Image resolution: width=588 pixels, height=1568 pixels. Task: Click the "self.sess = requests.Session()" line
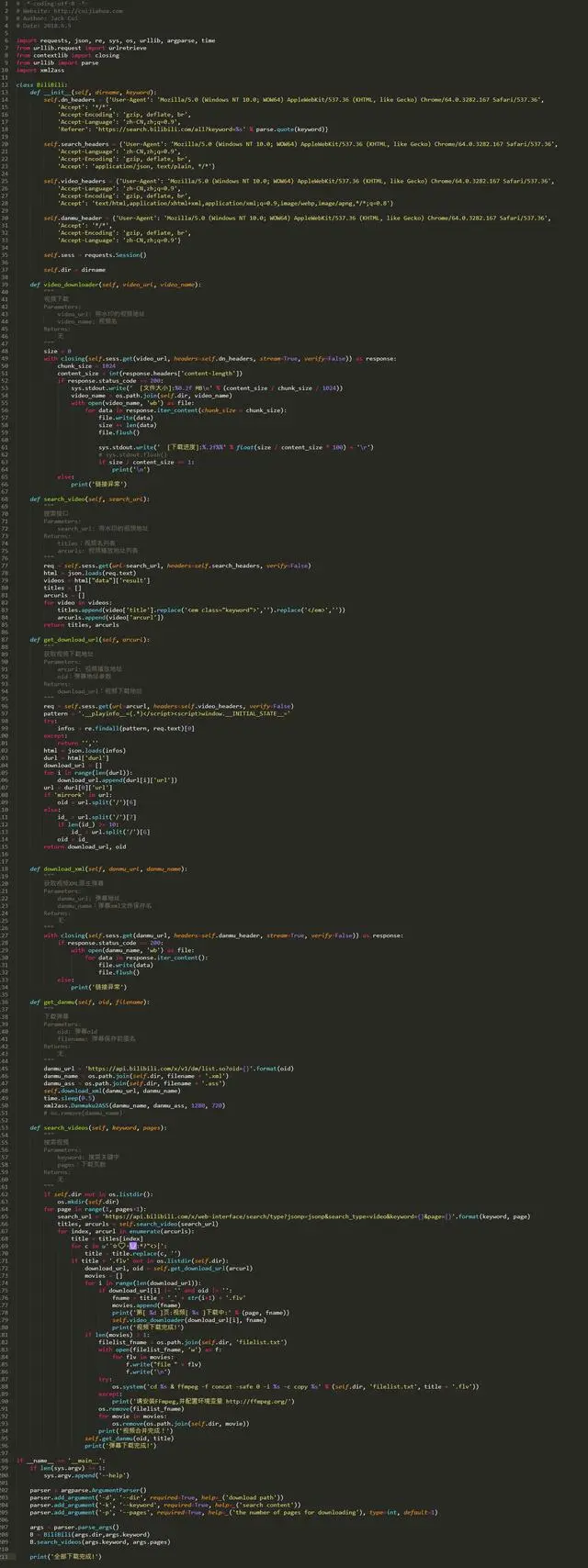pos(95,254)
